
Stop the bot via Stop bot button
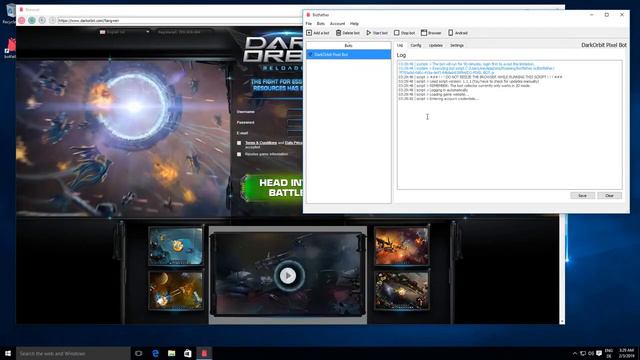(404, 33)
